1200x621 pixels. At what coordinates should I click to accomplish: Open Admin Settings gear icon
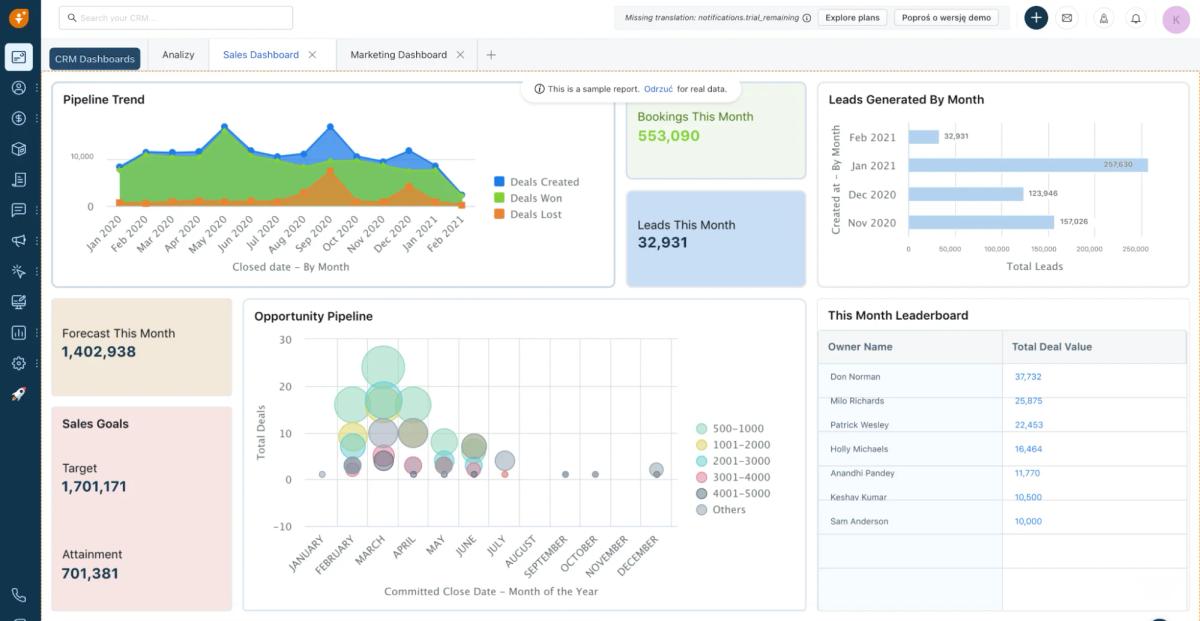tap(19, 363)
